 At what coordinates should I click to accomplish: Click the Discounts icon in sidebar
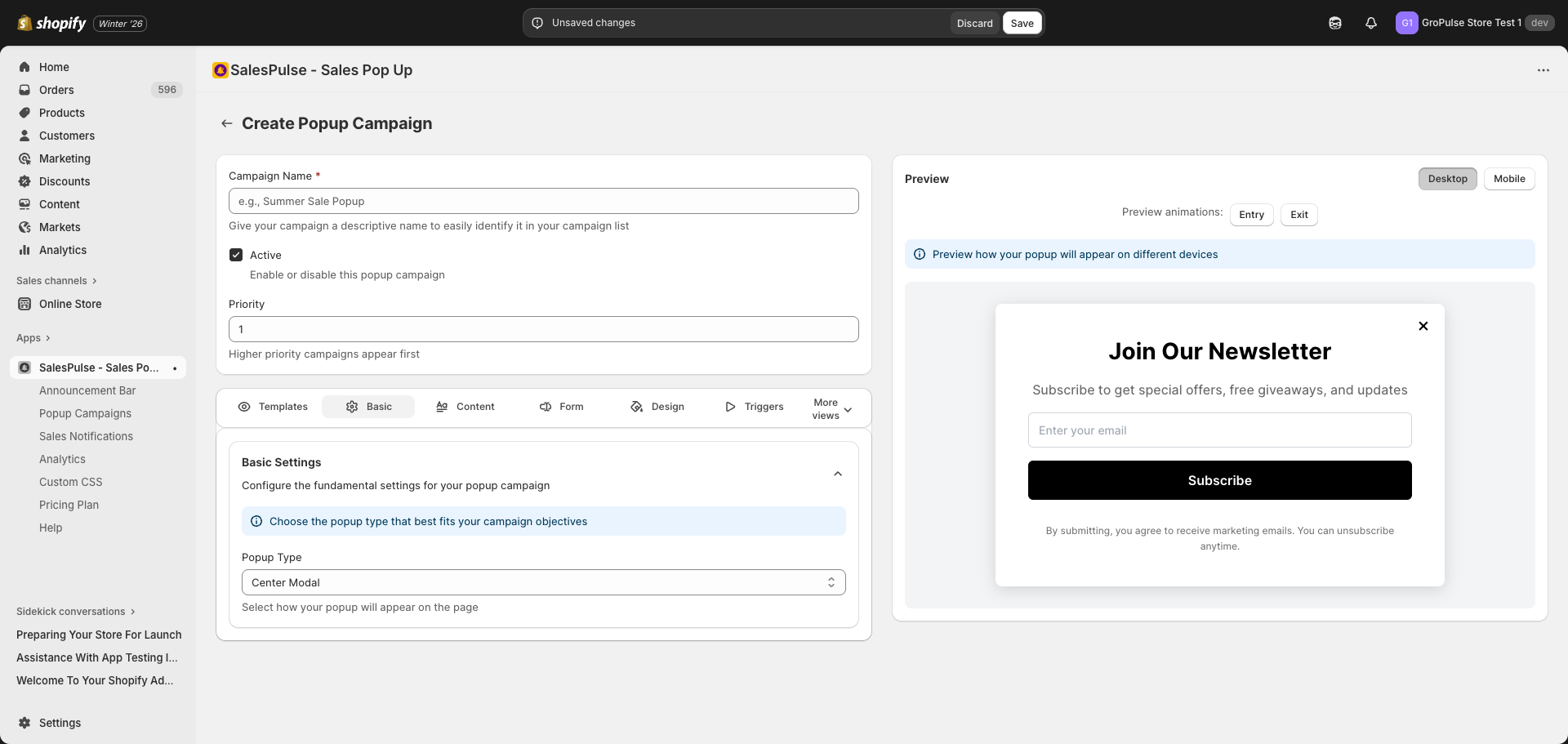click(x=24, y=181)
